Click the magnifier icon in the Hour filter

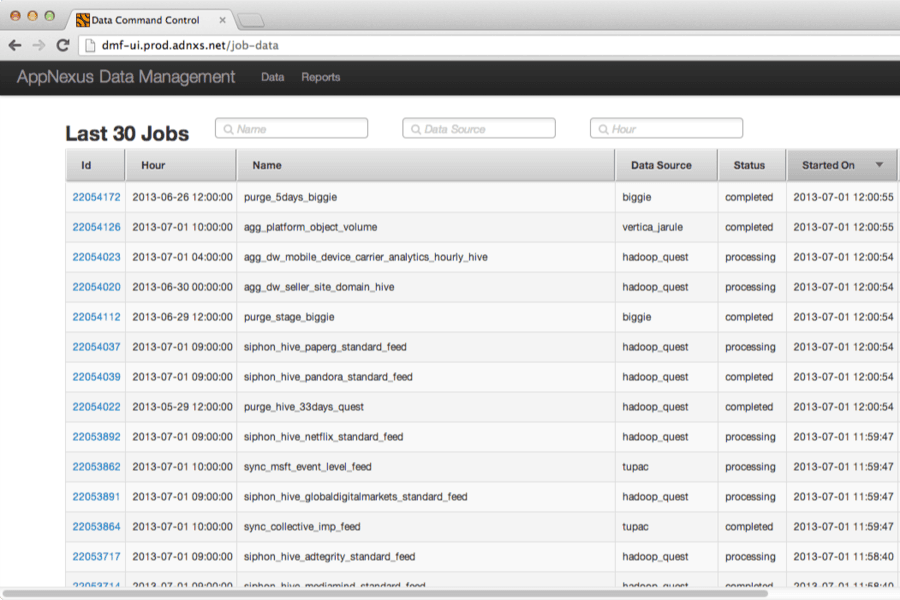(x=601, y=128)
